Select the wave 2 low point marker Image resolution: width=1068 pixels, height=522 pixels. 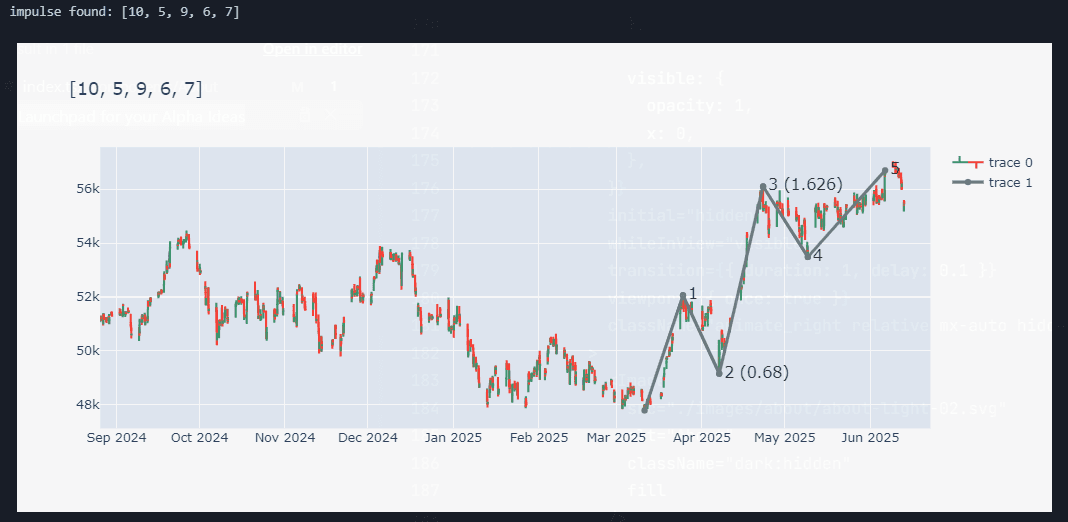719,373
